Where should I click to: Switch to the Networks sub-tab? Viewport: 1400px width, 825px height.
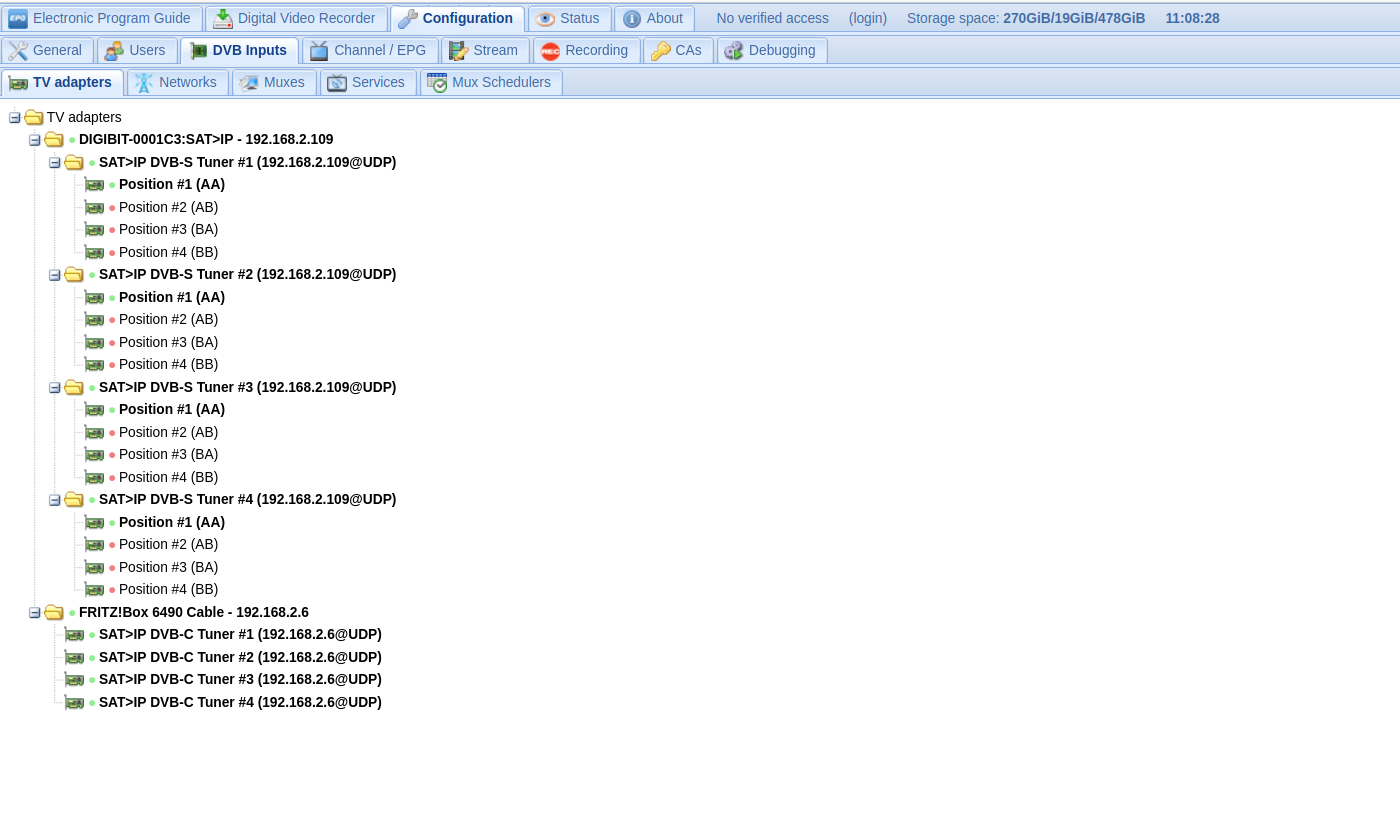[177, 82]
